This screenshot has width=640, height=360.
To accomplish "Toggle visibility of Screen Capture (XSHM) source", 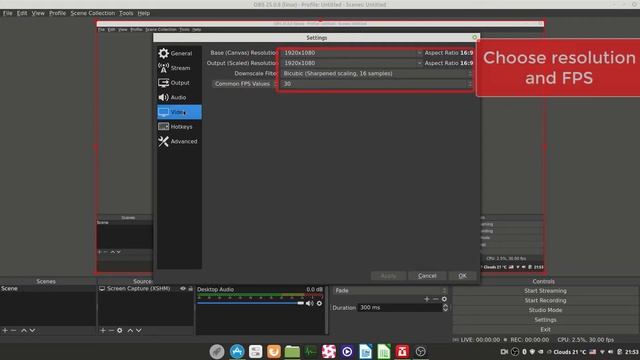I will coord(183,289).
